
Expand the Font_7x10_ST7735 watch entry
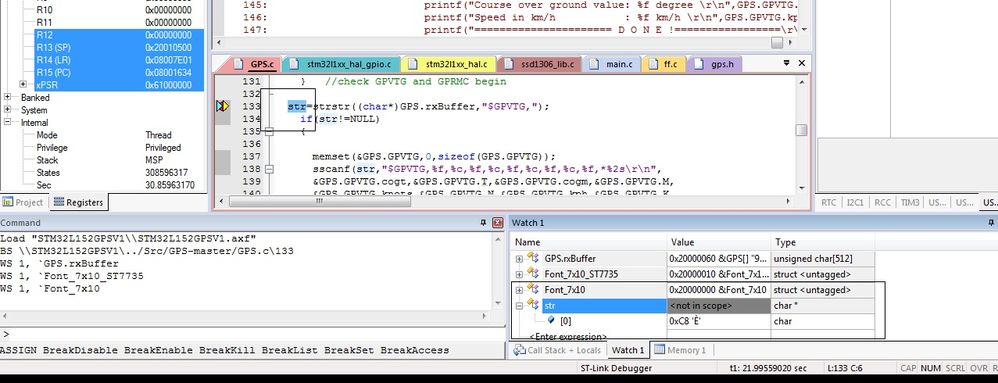point(519,274)
